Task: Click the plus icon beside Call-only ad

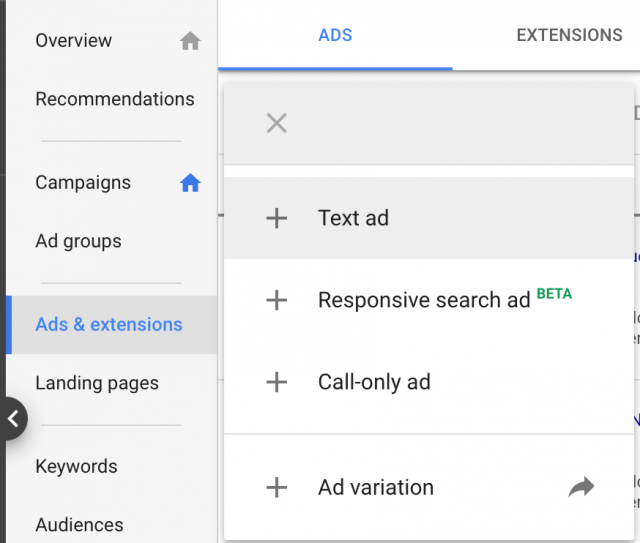Action: pos(277,382)
